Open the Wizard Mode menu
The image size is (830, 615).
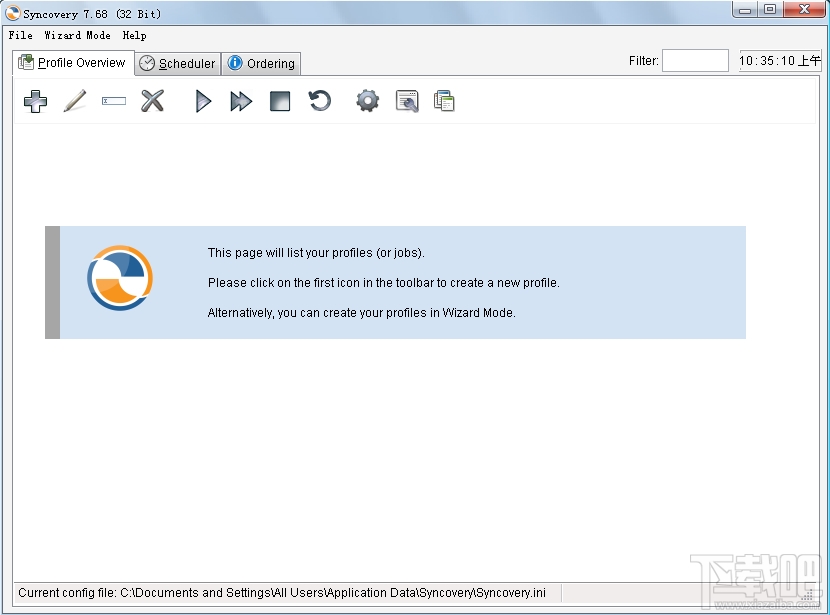(x=77, y=35)
